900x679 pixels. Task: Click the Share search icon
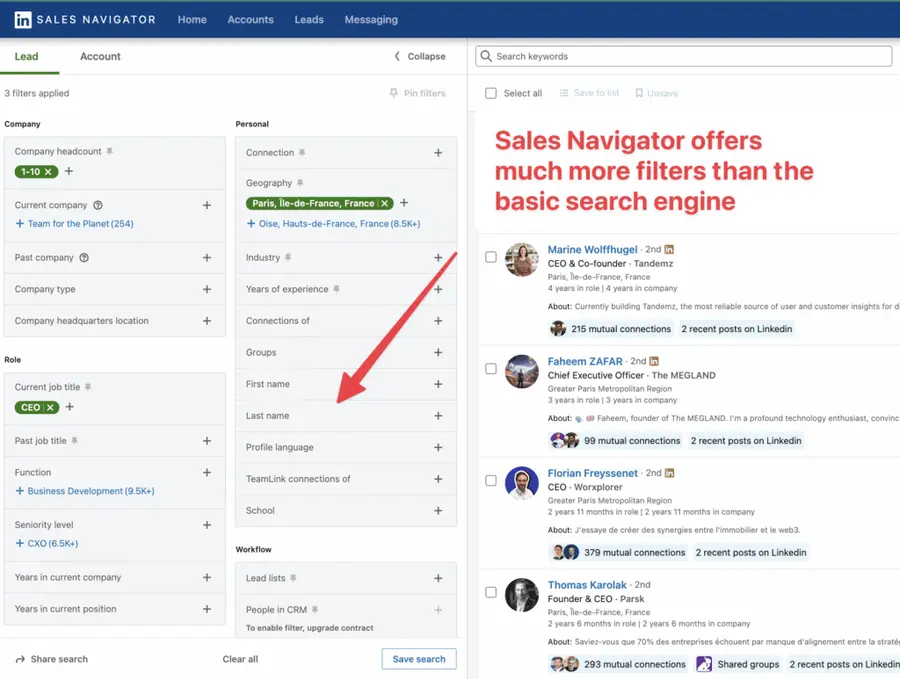coord(22,658)
